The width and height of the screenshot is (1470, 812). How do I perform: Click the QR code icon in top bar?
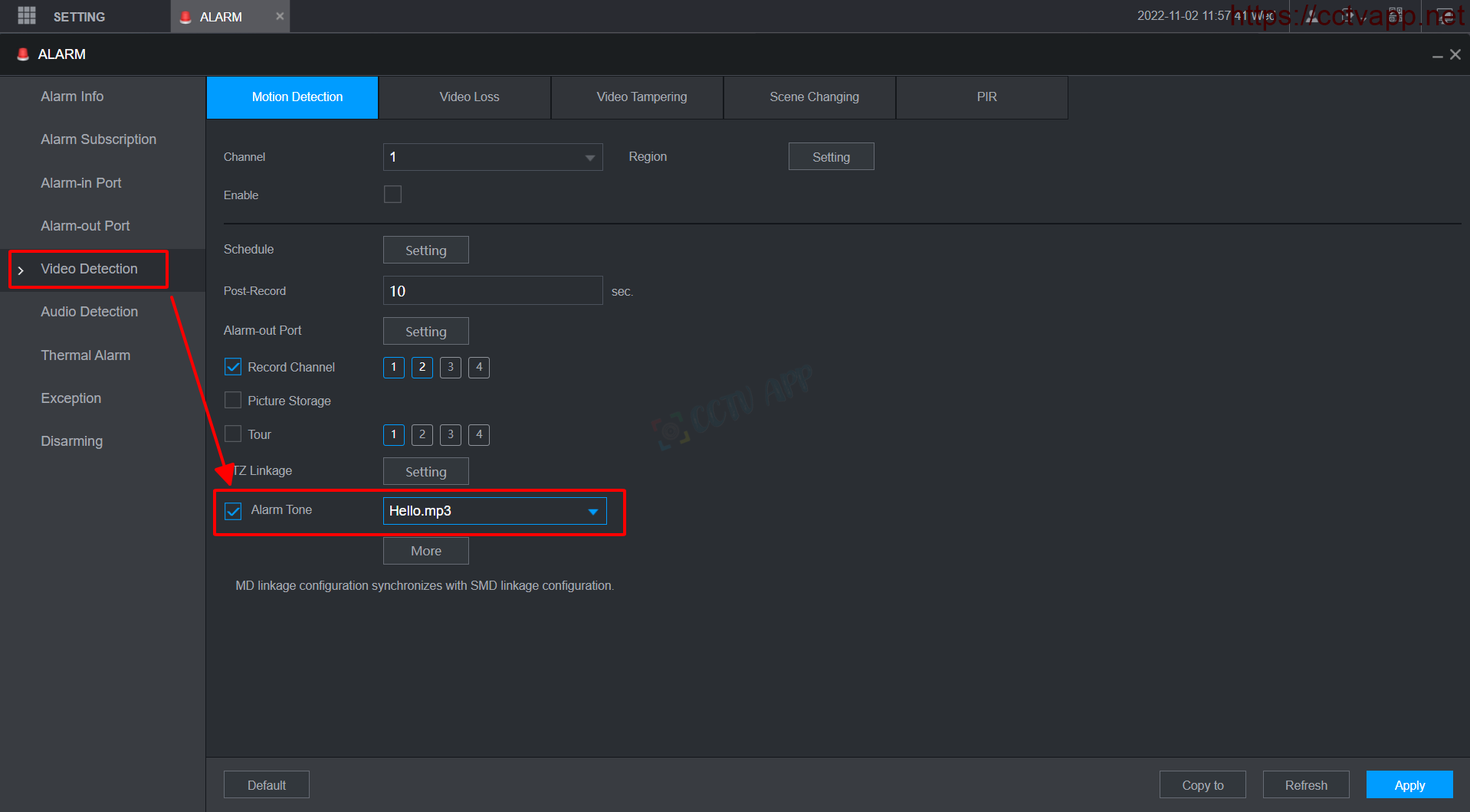pyautogui.click(x=1395, y=16)
